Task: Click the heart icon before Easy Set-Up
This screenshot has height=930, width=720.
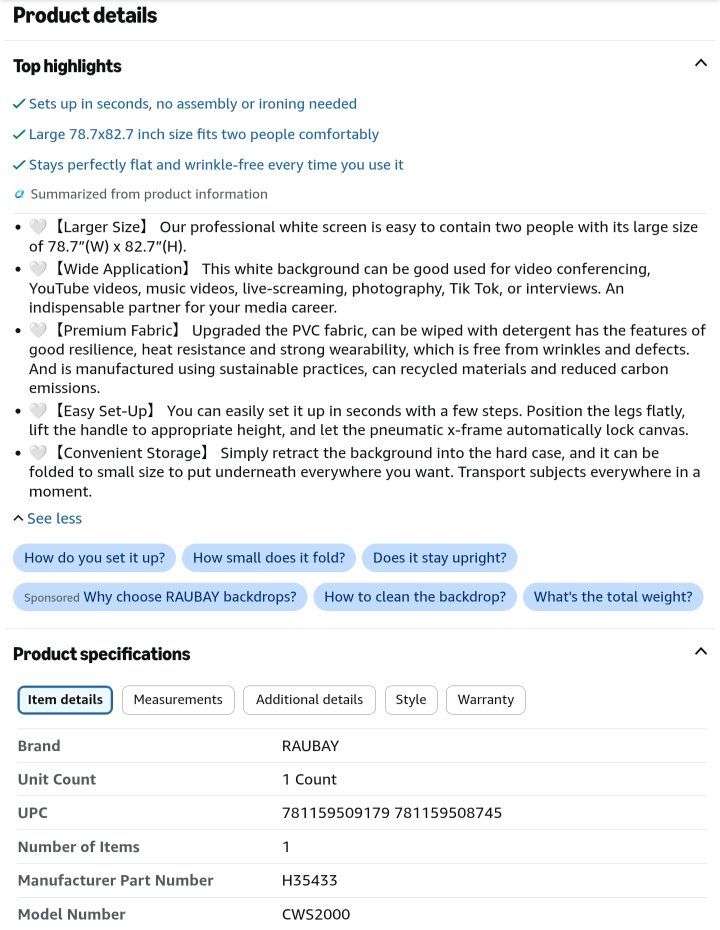Action: 38,410
